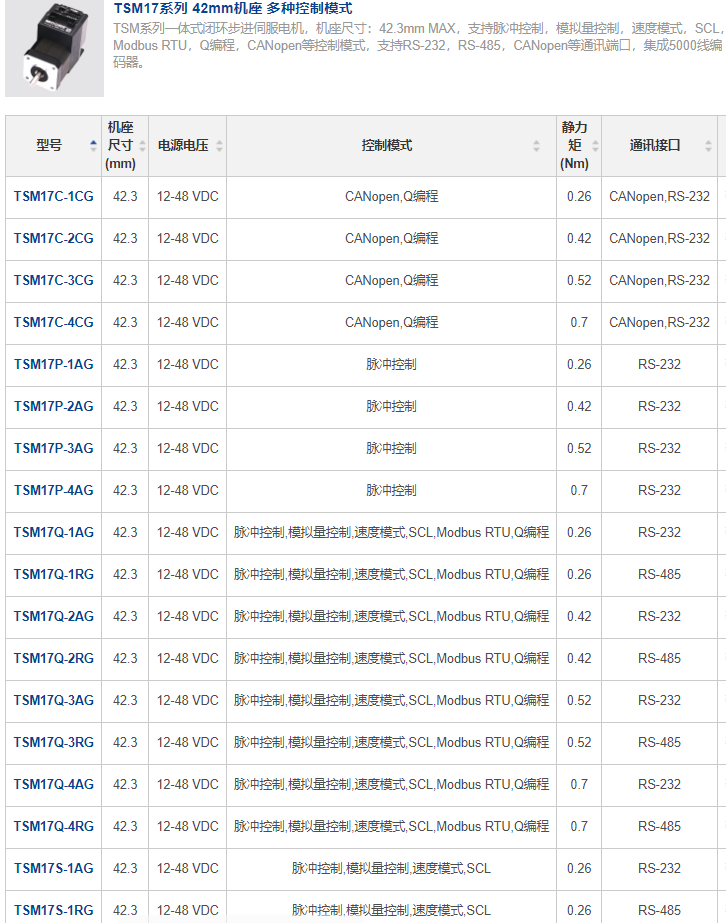Open model TSM17Q-3RG
The width and height of the screenshot is (726, 923).
[54, 742]
